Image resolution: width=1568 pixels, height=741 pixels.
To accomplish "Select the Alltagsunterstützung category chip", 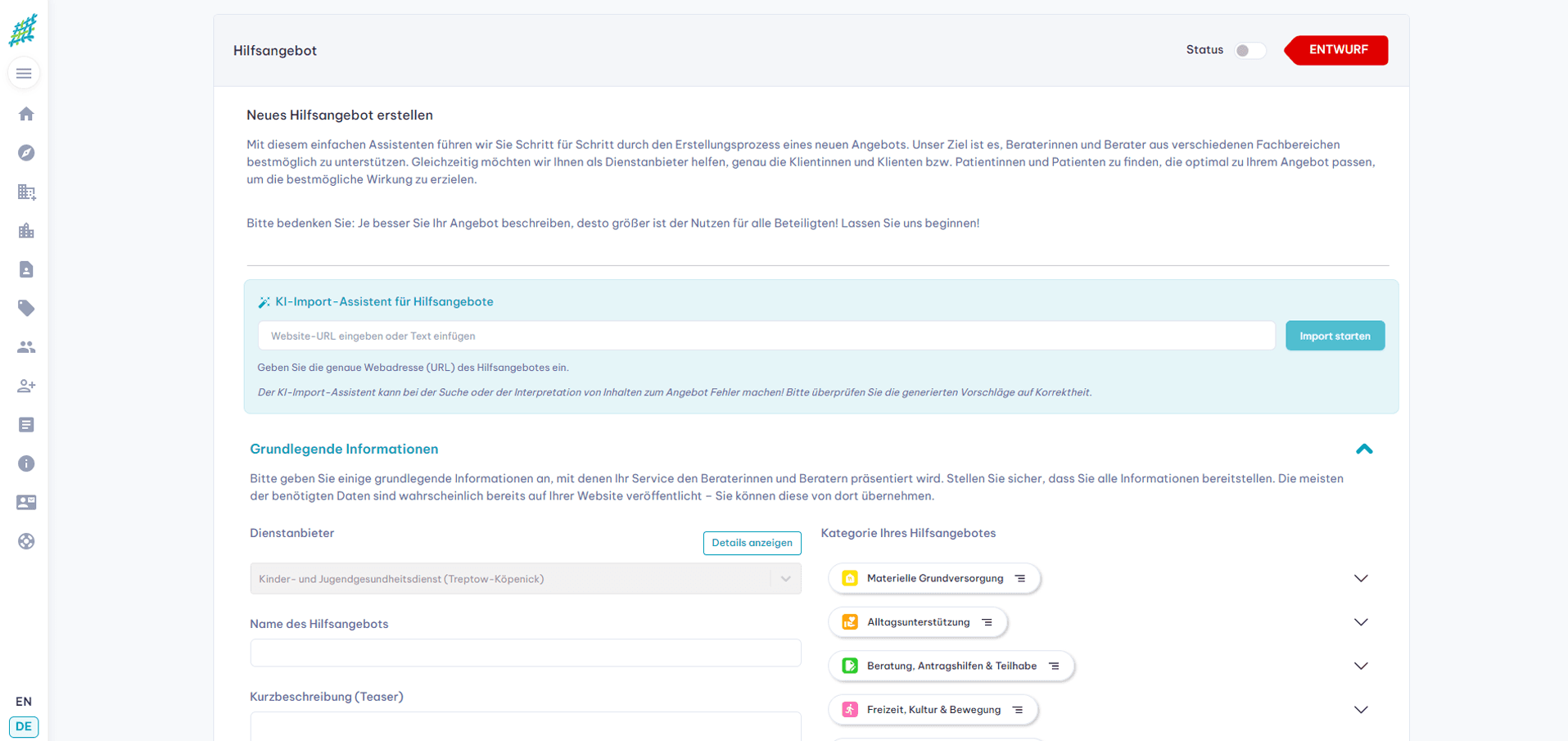I will 918,622.
